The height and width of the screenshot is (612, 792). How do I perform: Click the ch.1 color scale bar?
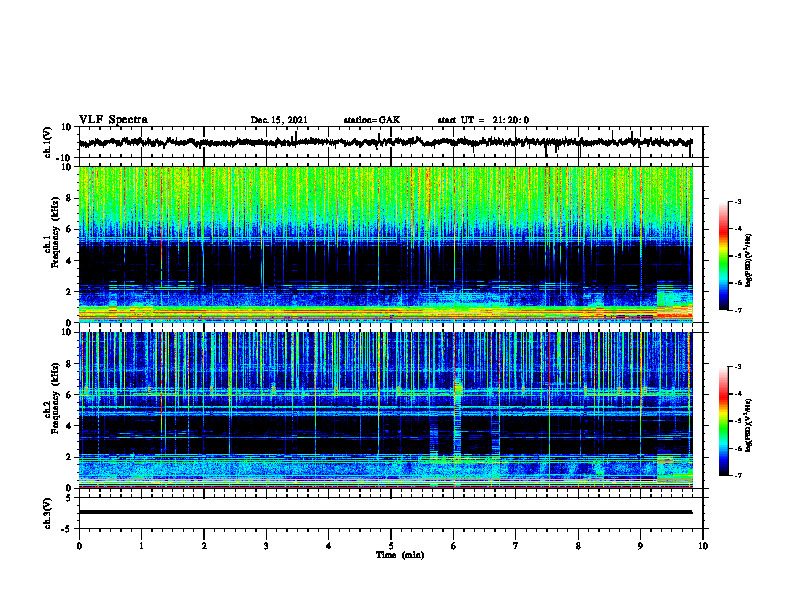[724, 256]
